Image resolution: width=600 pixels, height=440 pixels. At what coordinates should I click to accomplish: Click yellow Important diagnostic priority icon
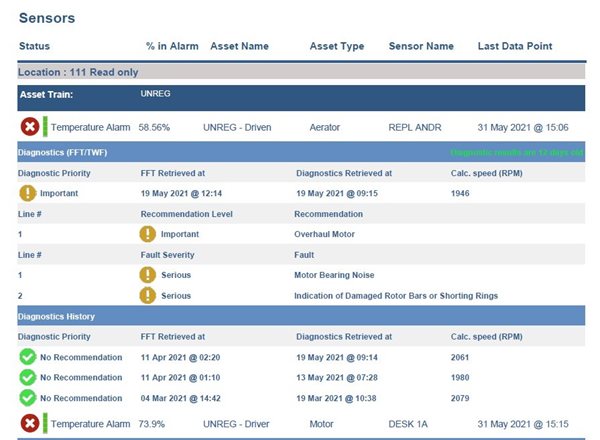point(28,193)
